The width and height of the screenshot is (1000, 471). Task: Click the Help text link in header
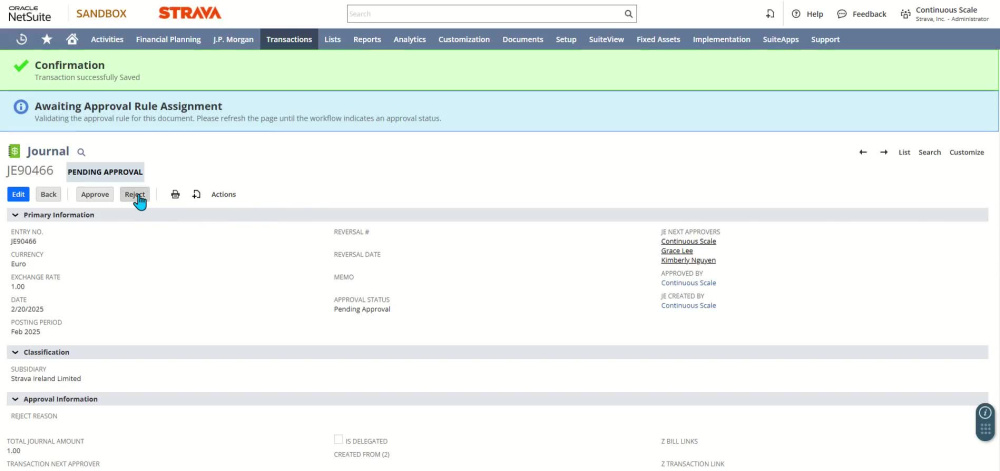(x=815, y=14)
